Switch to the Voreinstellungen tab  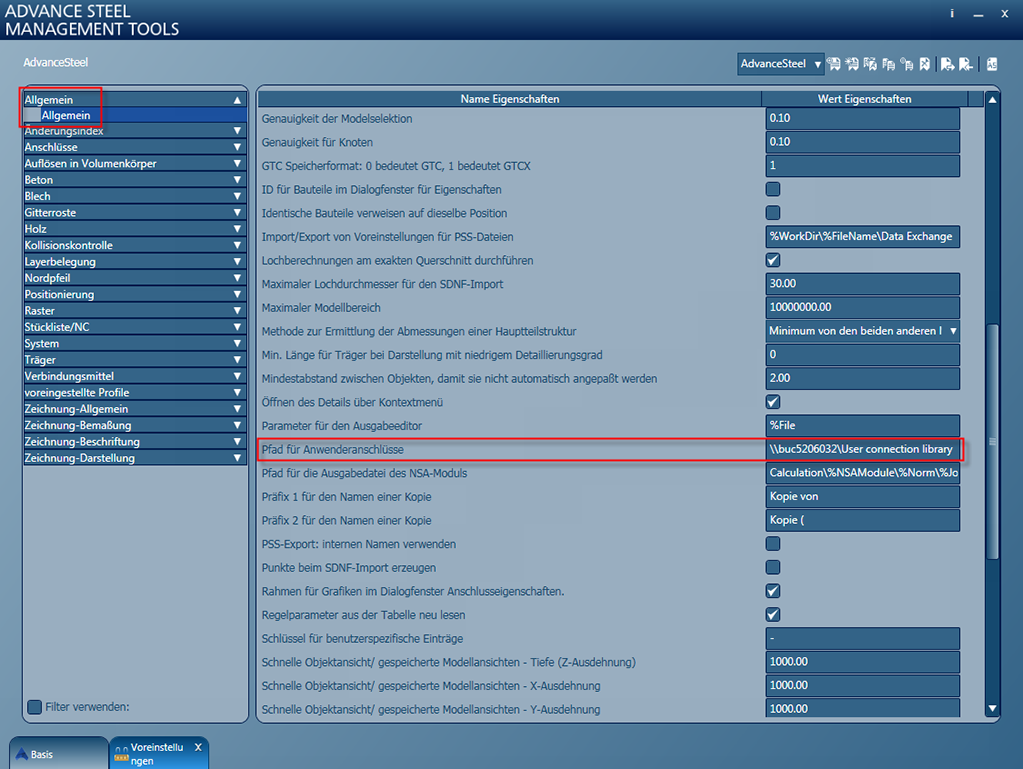[x=159, y=753]
